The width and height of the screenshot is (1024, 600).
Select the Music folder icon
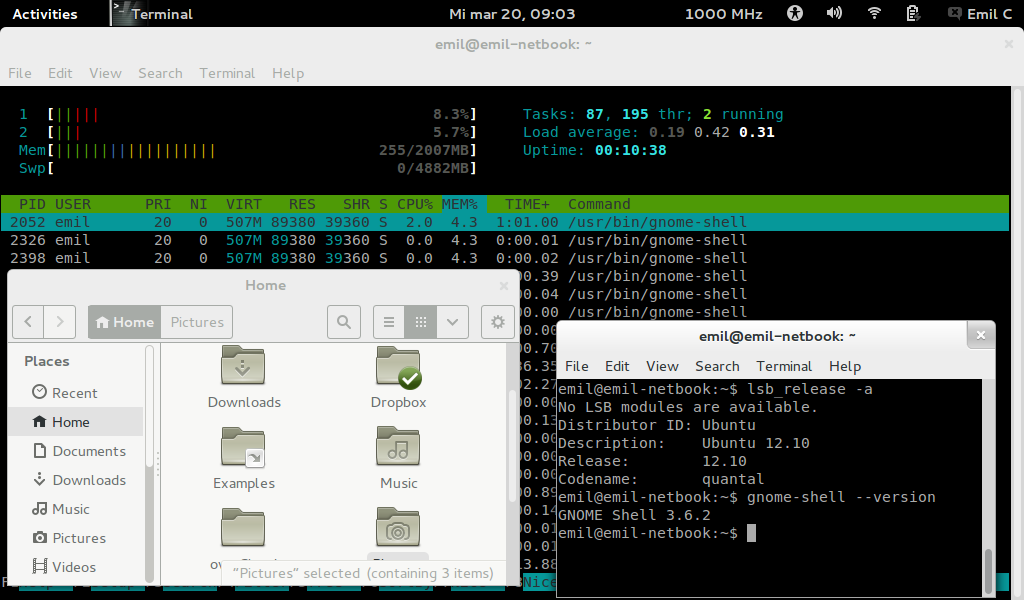[398, 446]
